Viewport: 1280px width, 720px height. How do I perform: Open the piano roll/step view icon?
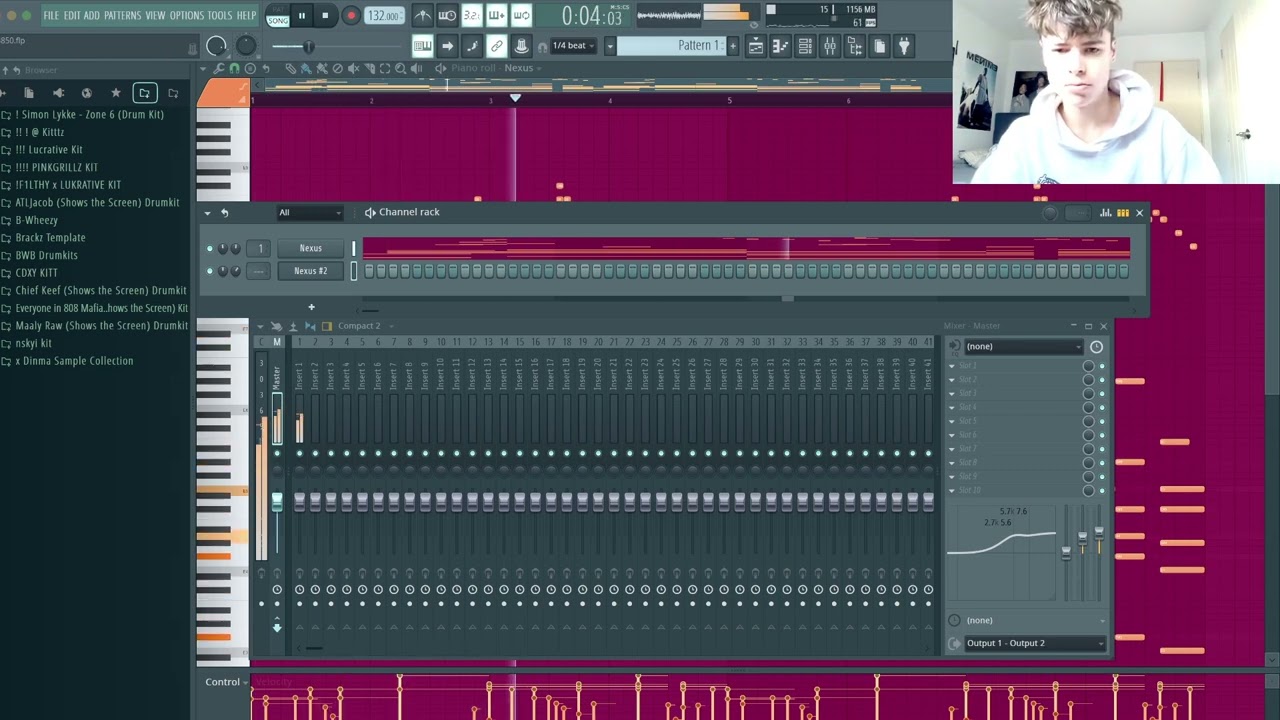(x=781, y=46)
